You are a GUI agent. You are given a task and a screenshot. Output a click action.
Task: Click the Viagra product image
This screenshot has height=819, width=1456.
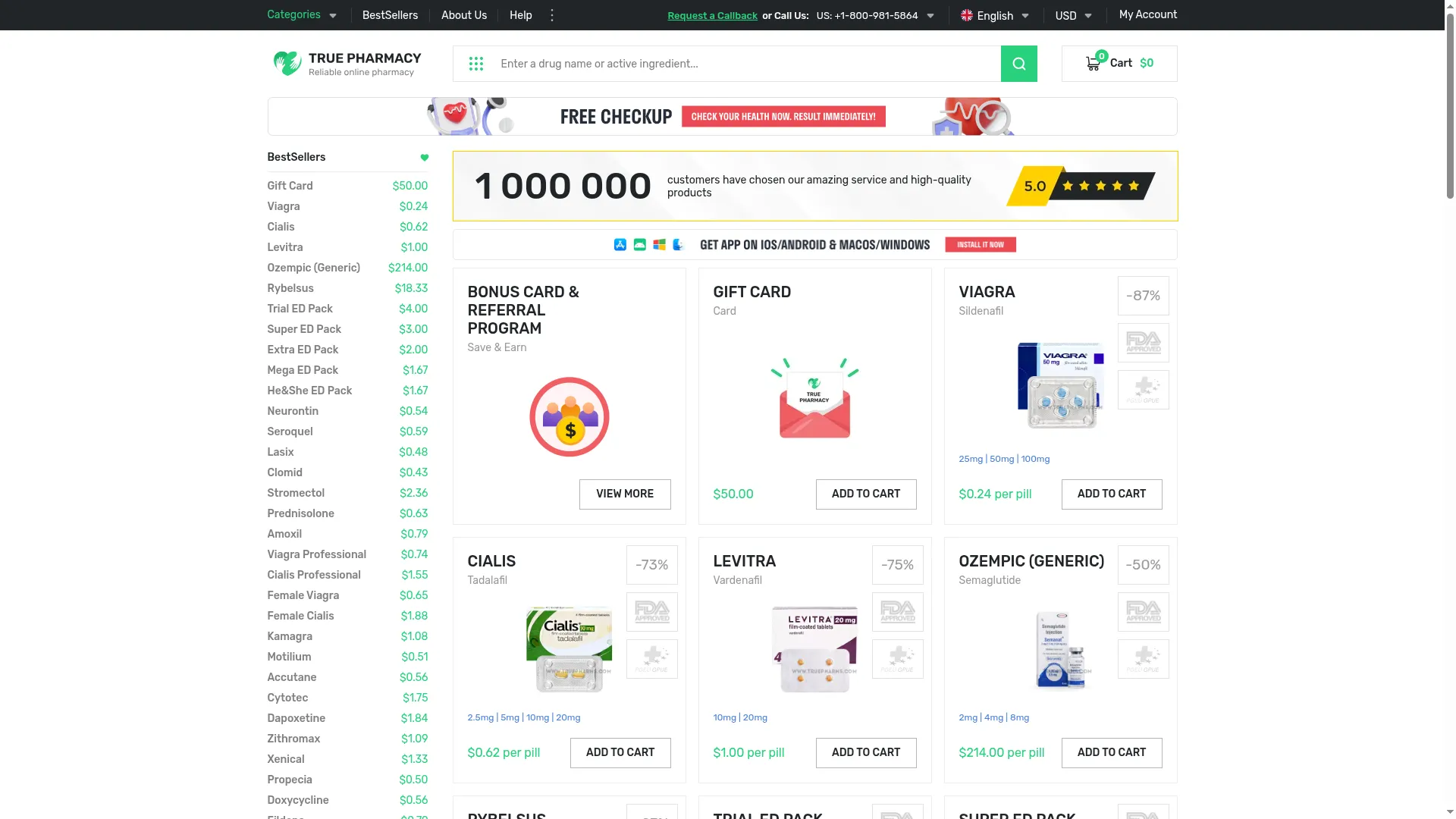click(x=1060, y=385)
